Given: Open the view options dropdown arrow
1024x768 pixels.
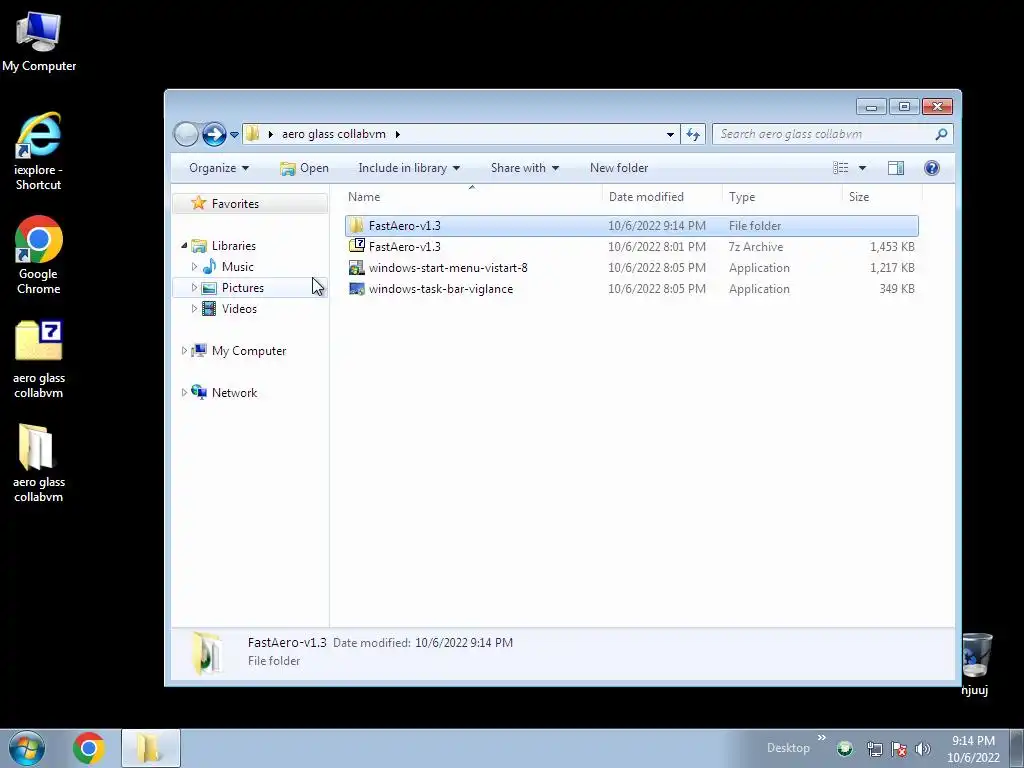Looking at the screenshot, I should point(862,168).
